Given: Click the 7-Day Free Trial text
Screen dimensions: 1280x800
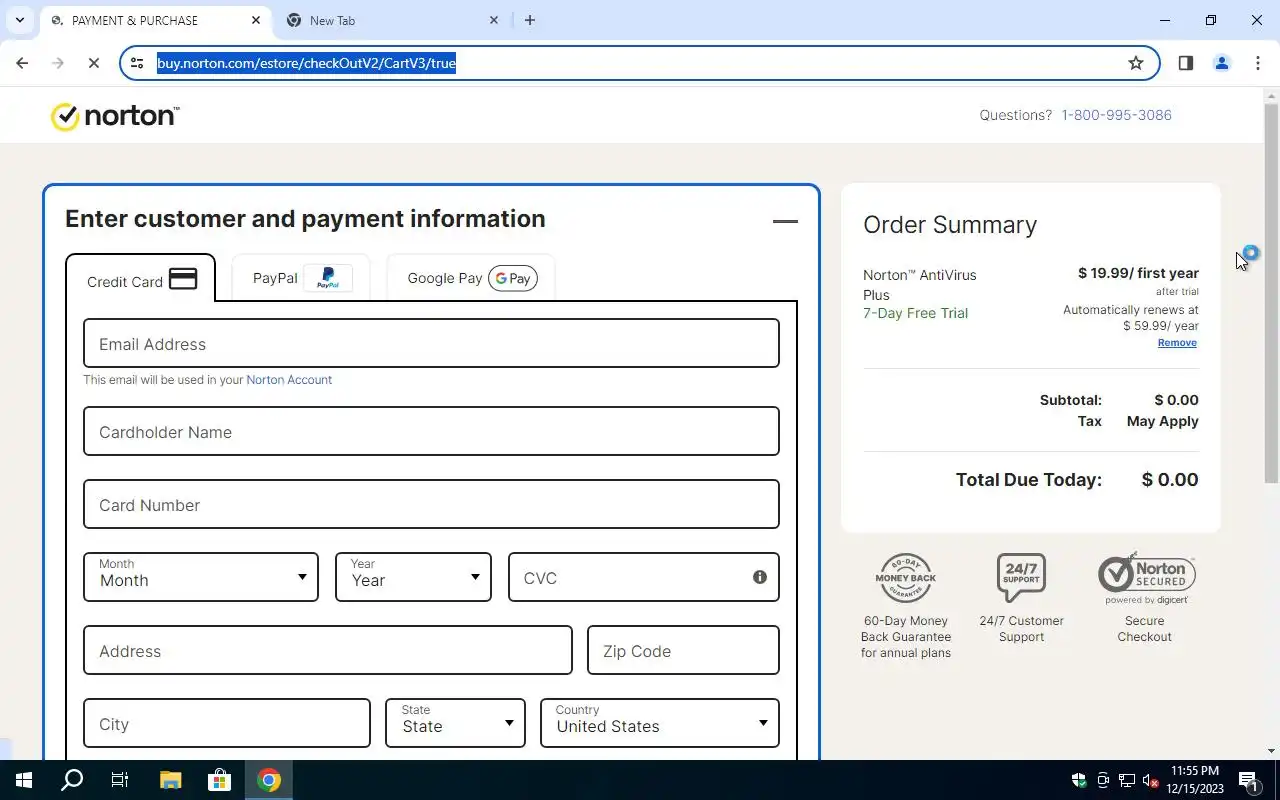Looking at the screenshot, I should (915, 313).
